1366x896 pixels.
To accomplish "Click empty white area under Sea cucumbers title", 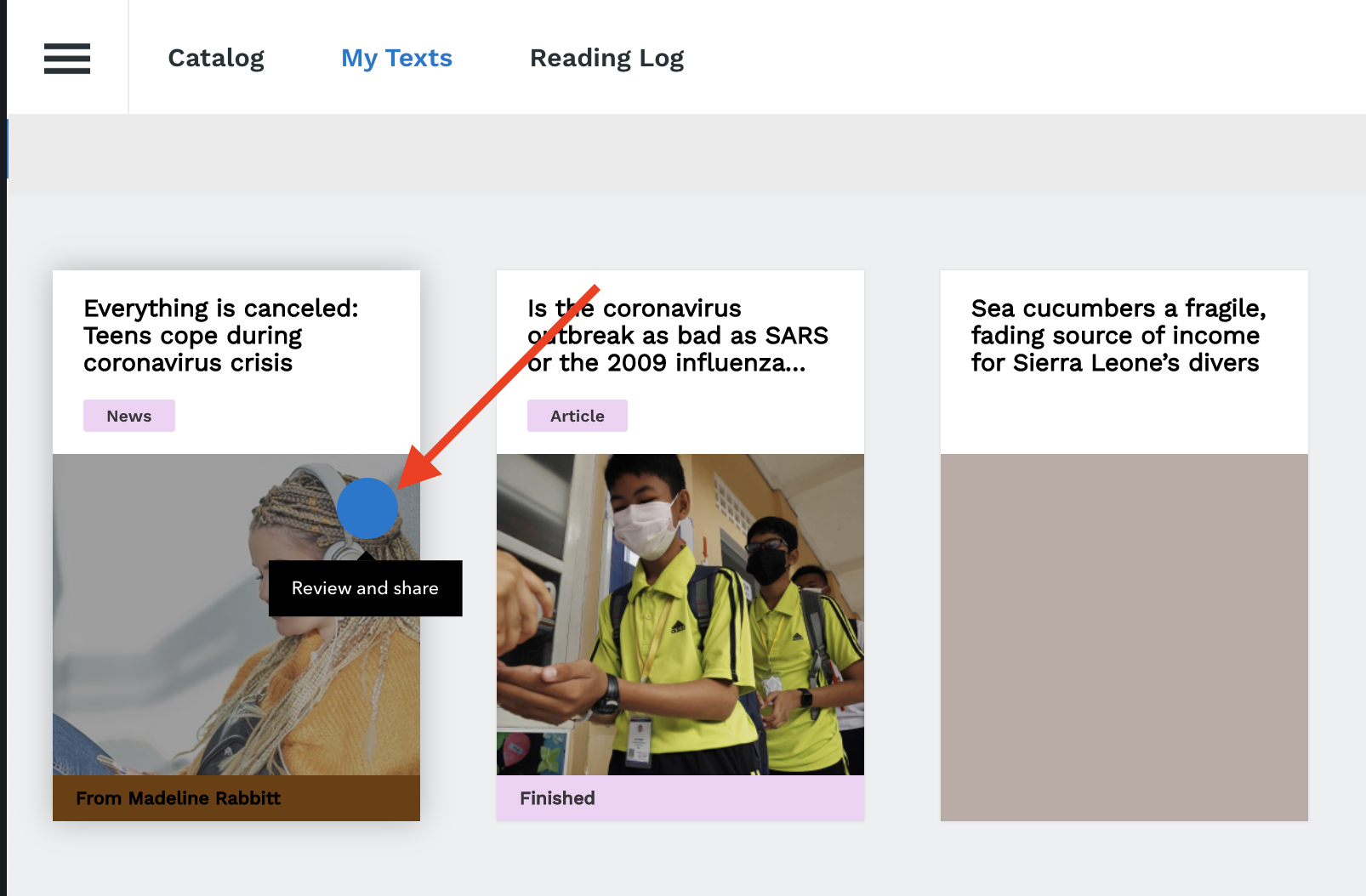I will (x=1124, y=417).
